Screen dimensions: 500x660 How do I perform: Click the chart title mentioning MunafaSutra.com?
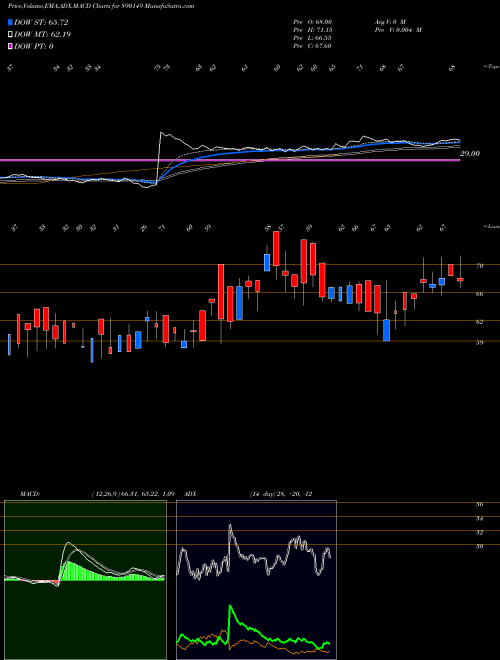point(101,7)
